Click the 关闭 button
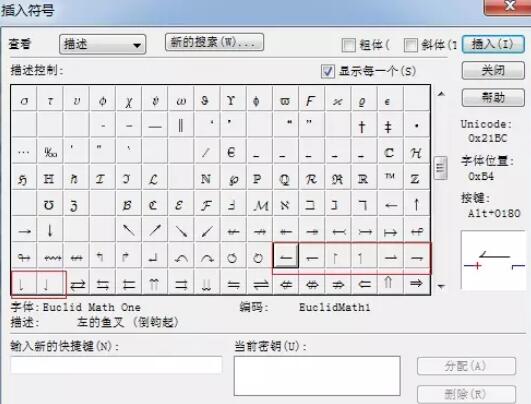 click(493, 70)
